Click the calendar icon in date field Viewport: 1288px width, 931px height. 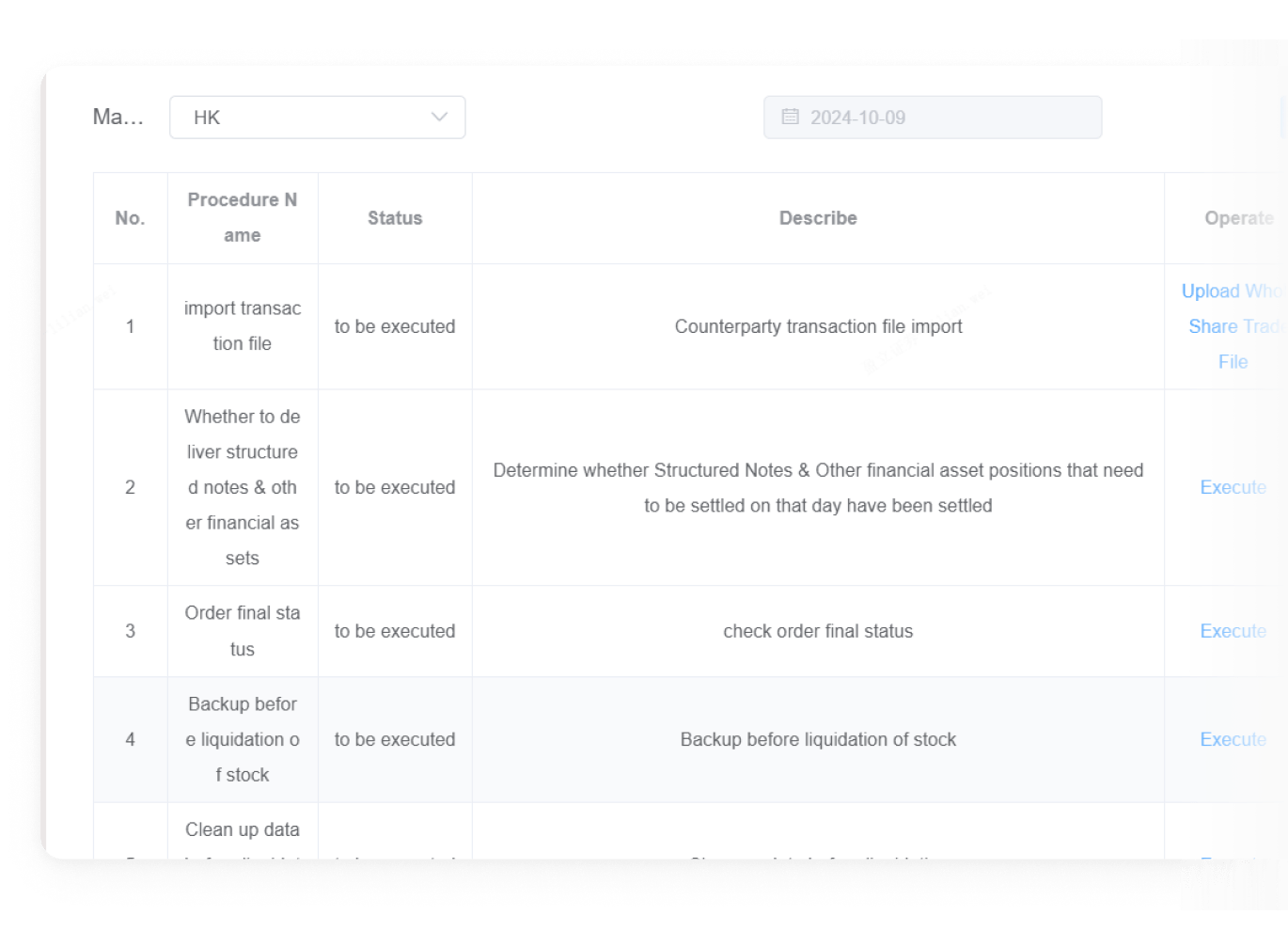pos(791,117)
